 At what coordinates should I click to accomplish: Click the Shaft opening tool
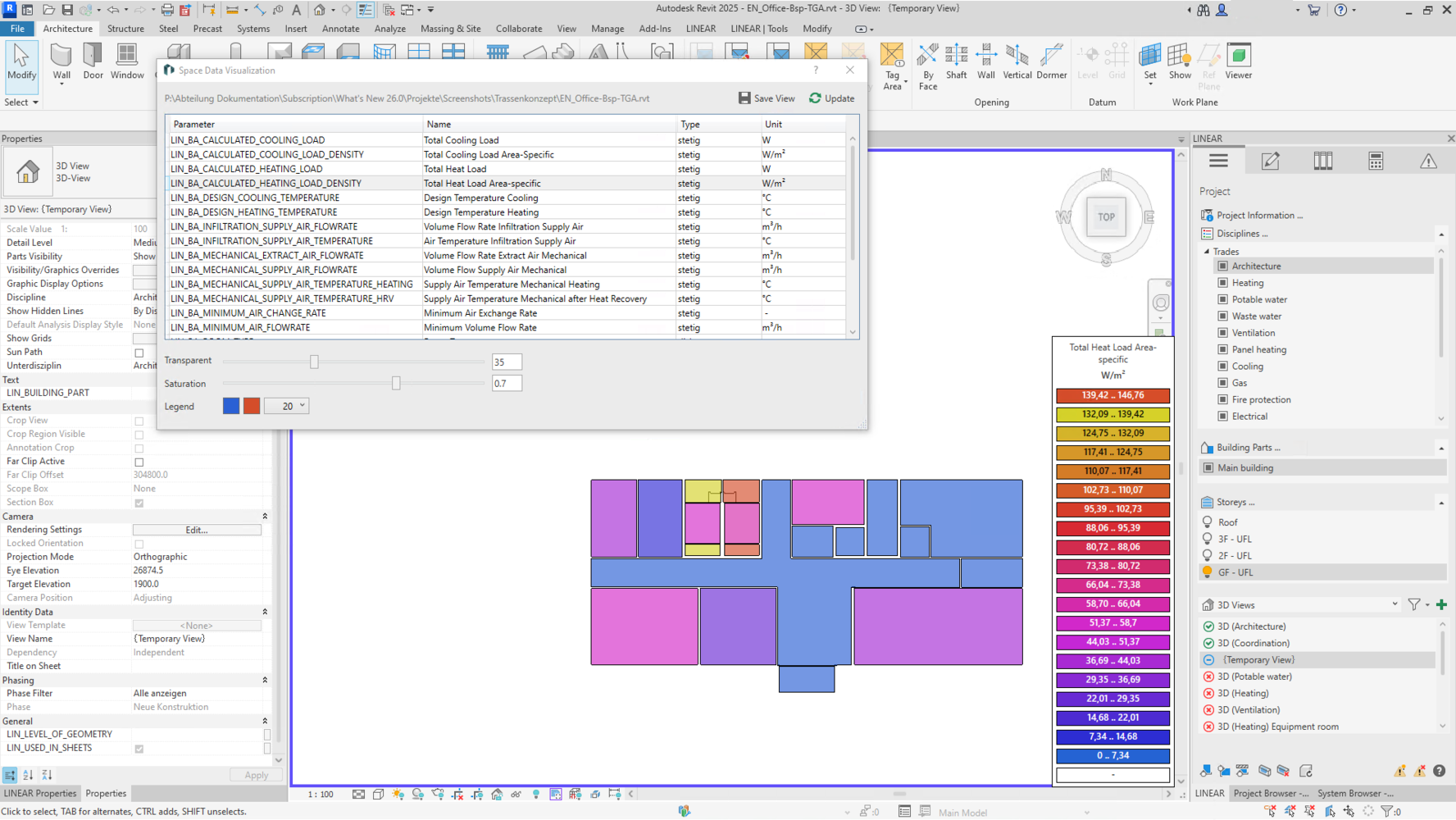pyautogui.click(x=956, y=61)
